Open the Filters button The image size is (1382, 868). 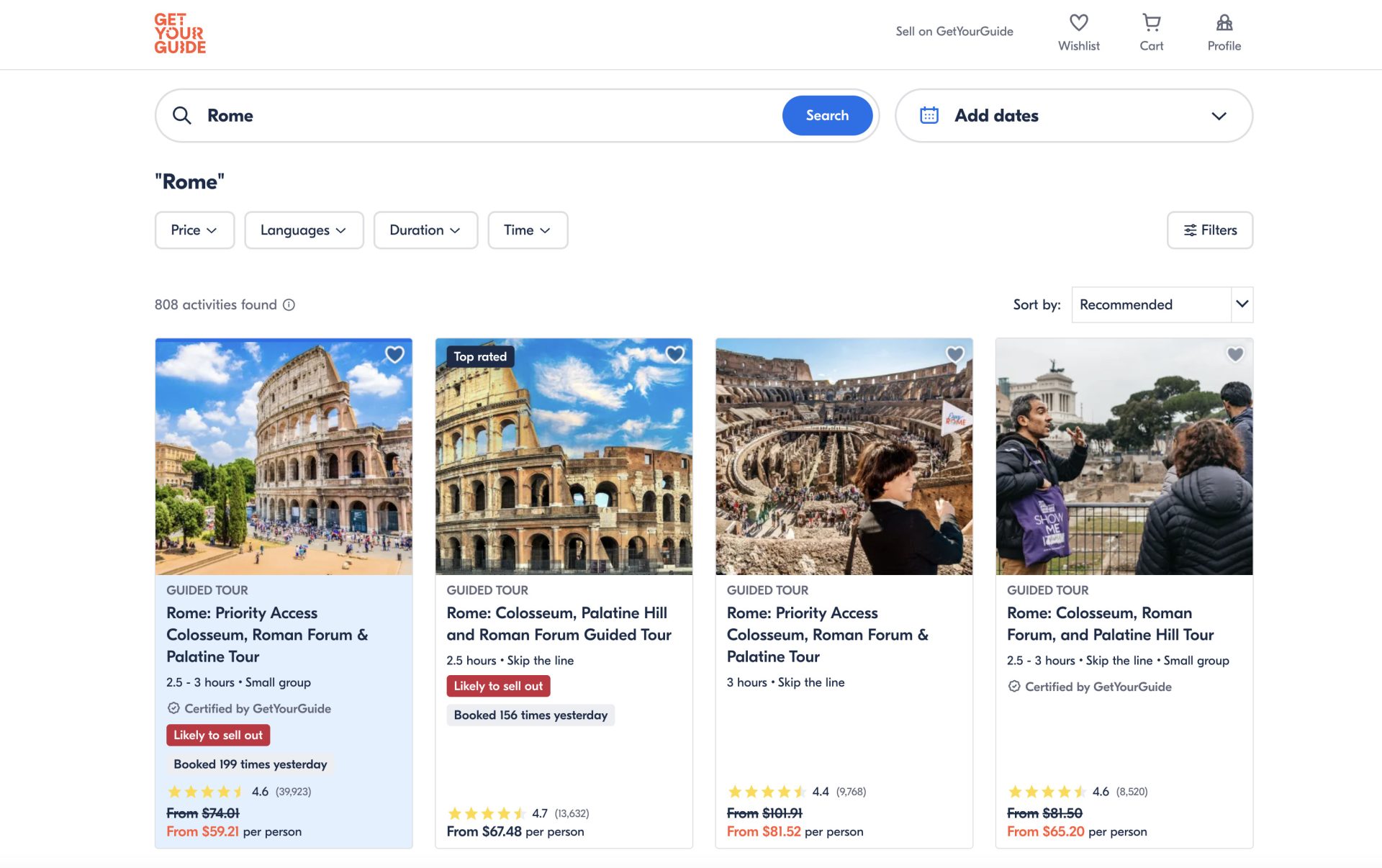[1209, 230]
